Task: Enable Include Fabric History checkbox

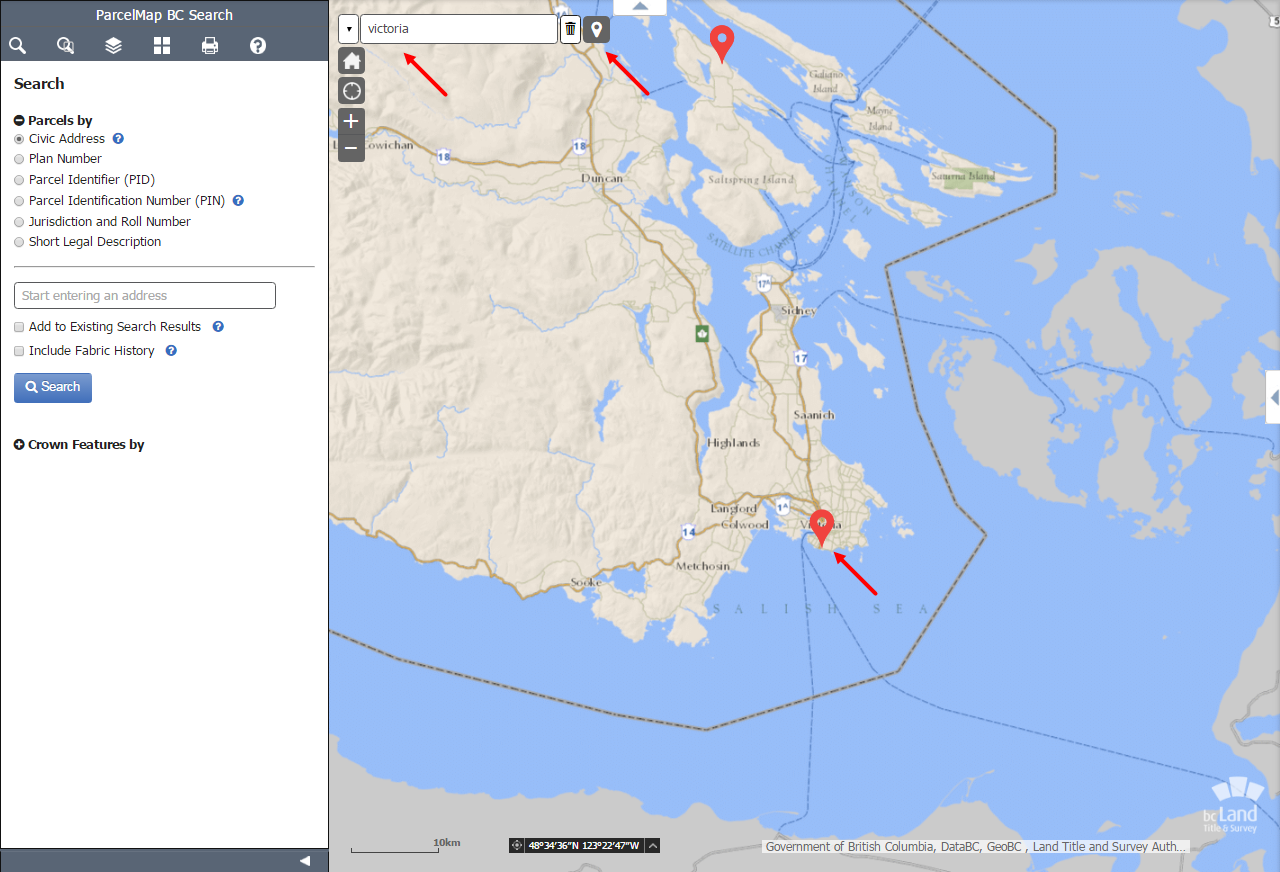Action: click(19, 351)
